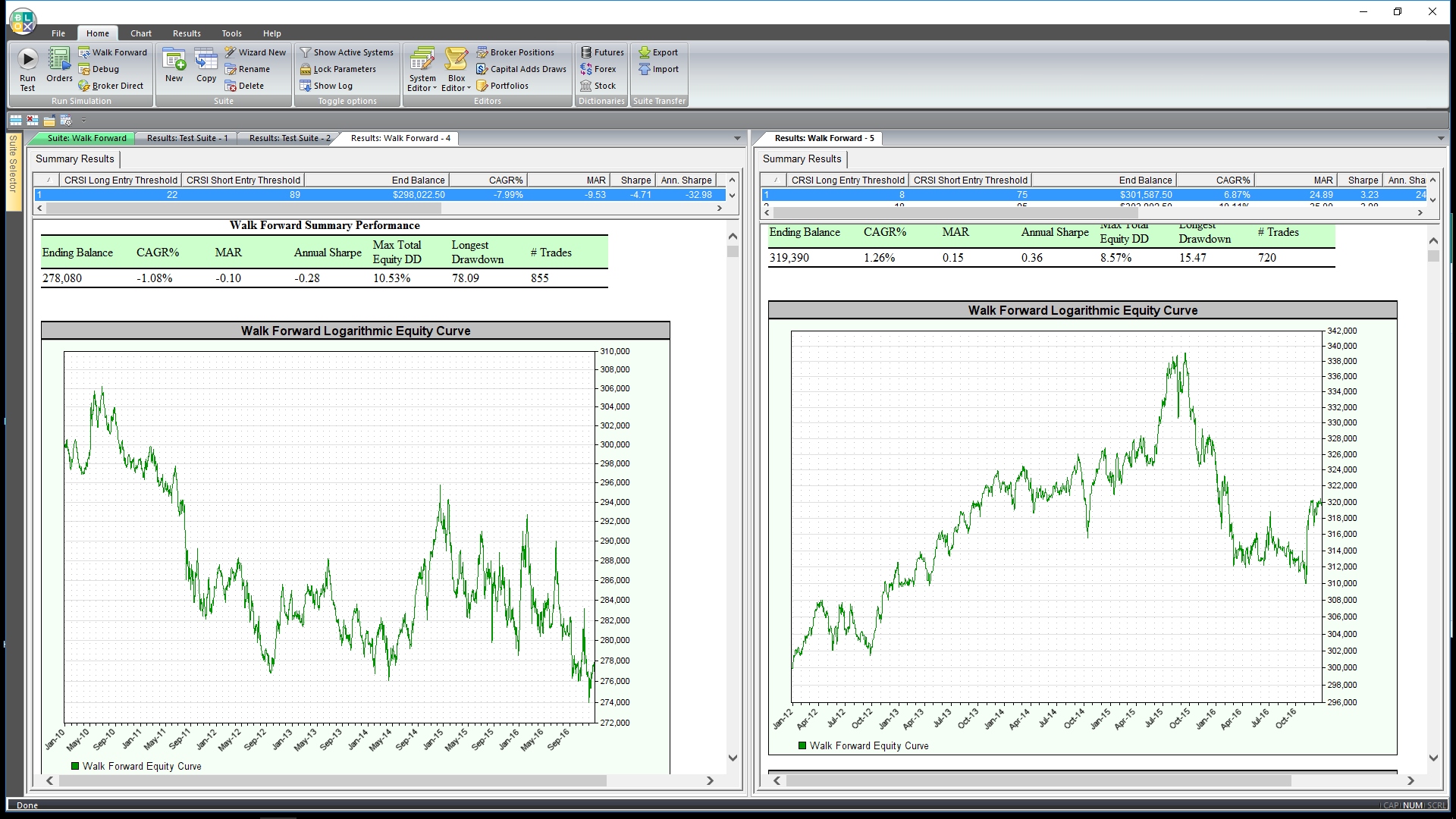Sort right grid by MAR column

[1296, 180]
